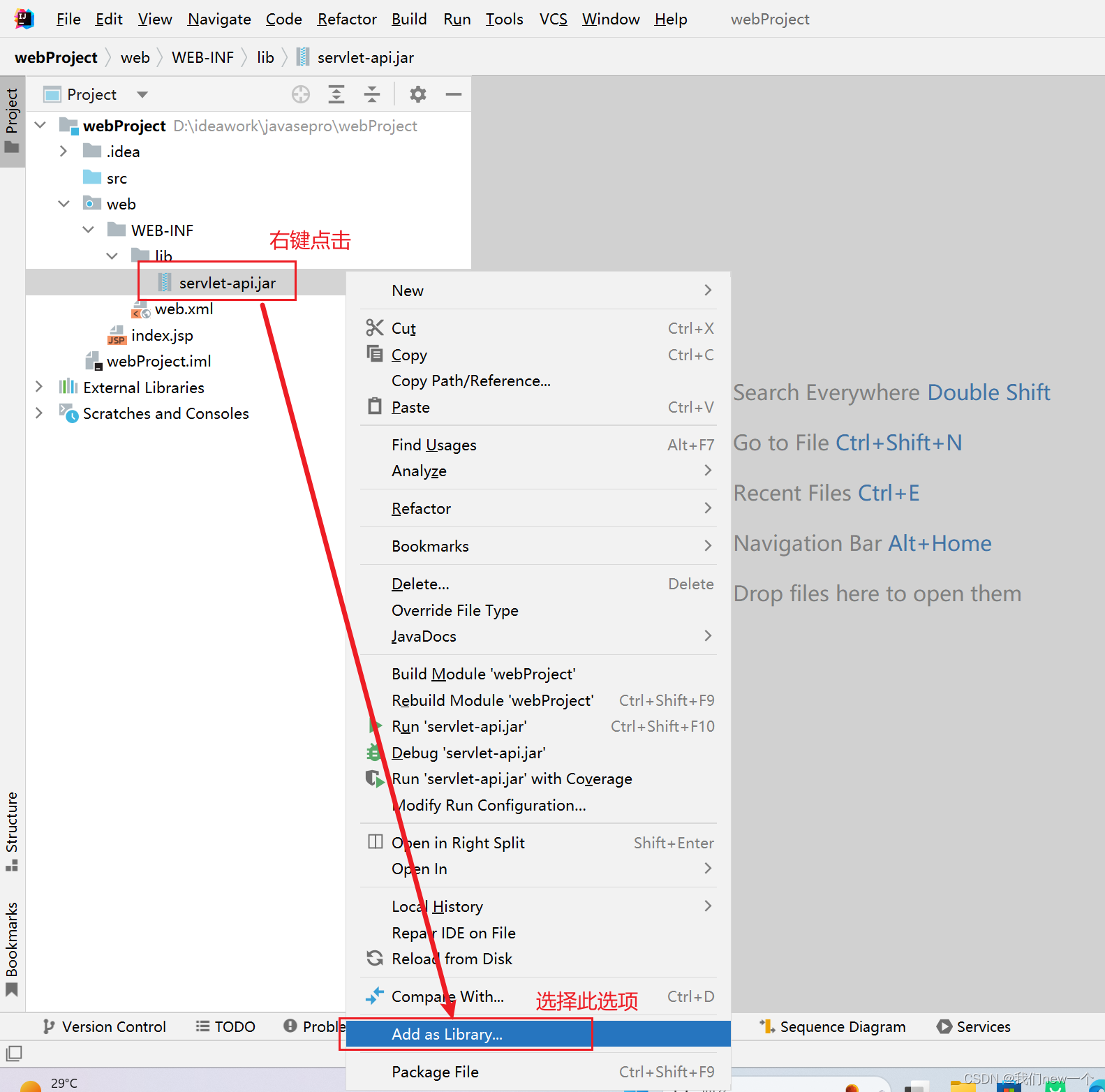Click the reload arrows icon beside Reload from Disk
The height and width of the screenshot is (1092, 1105).
[x=375, y=958]
